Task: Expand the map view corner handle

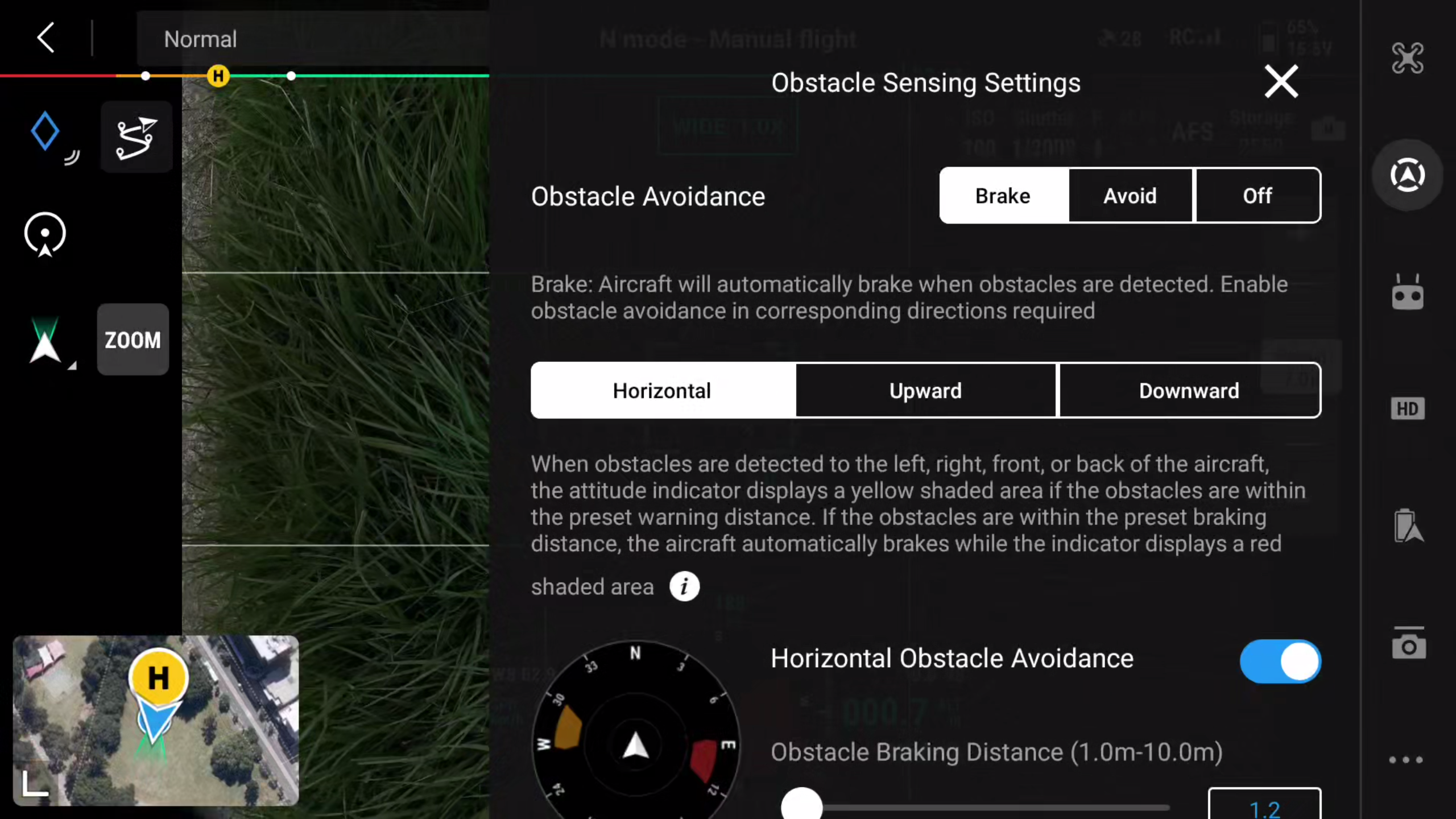Action: (35, 784)
